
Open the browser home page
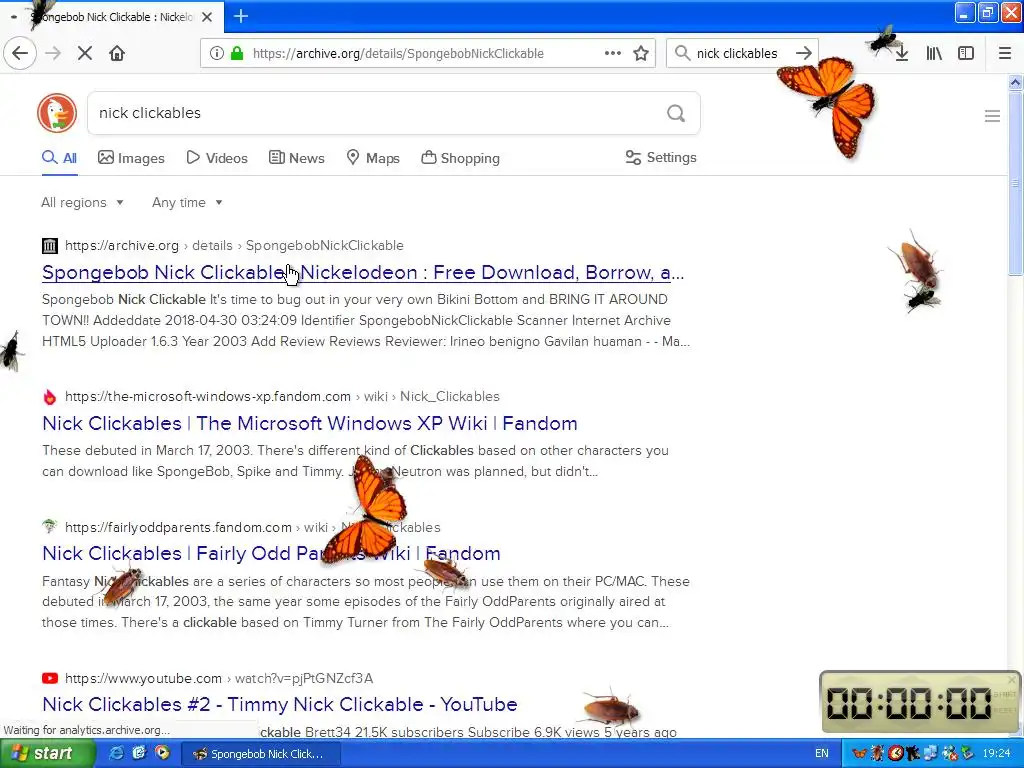coord(117,53)
